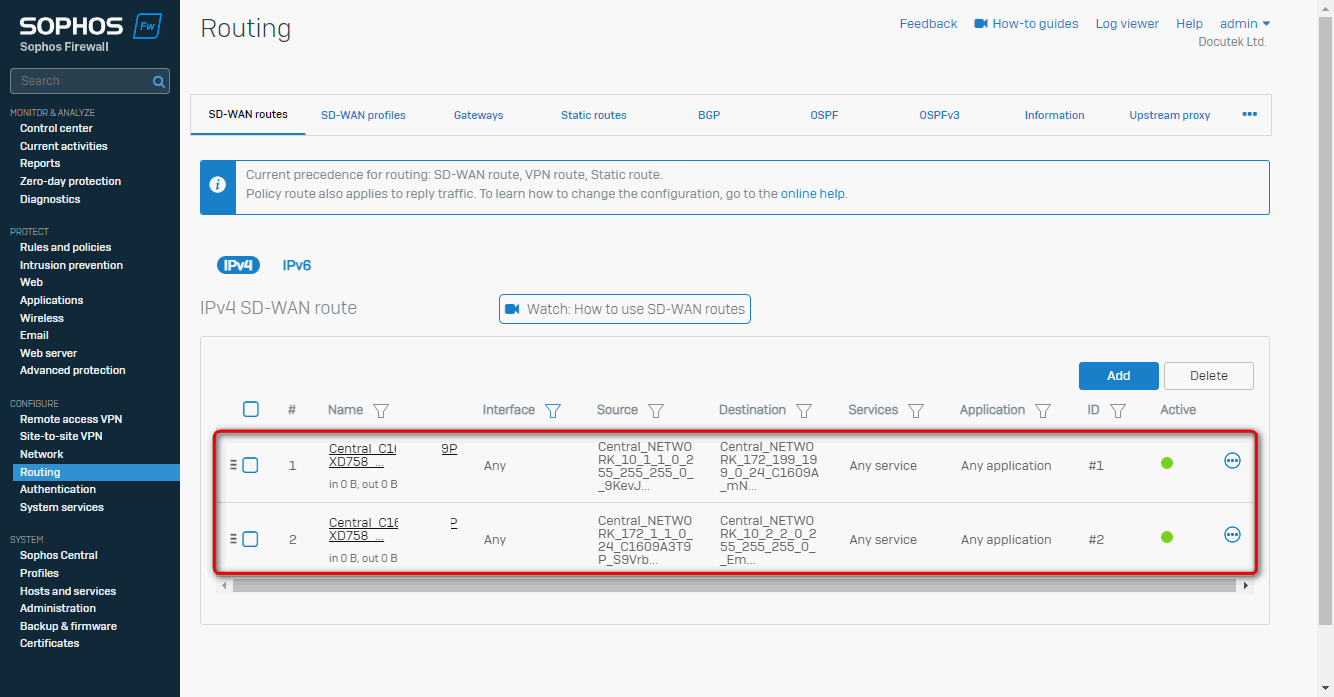Image resolution: width=1334 pixels, height=697 pixels.
Task: Open Diagnostics in sidebar
Action: [x=50, y=199]
